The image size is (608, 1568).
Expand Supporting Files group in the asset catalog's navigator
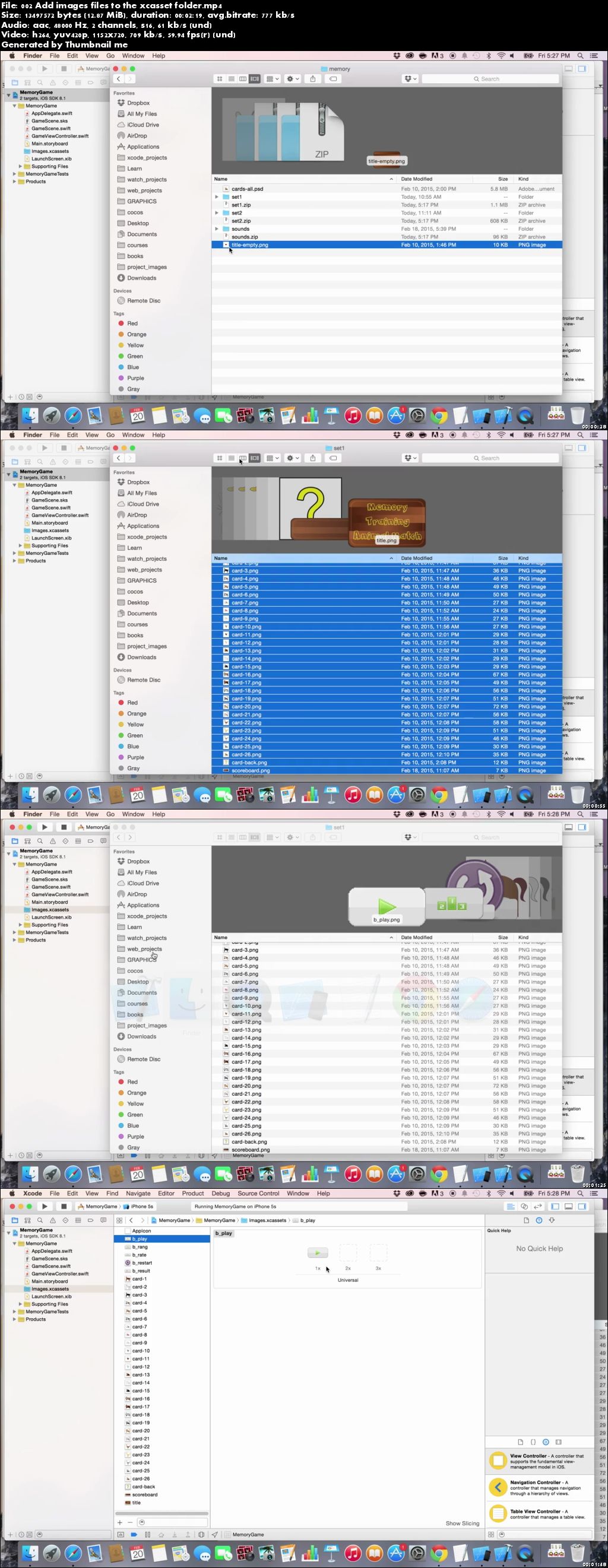(20, 1304)
